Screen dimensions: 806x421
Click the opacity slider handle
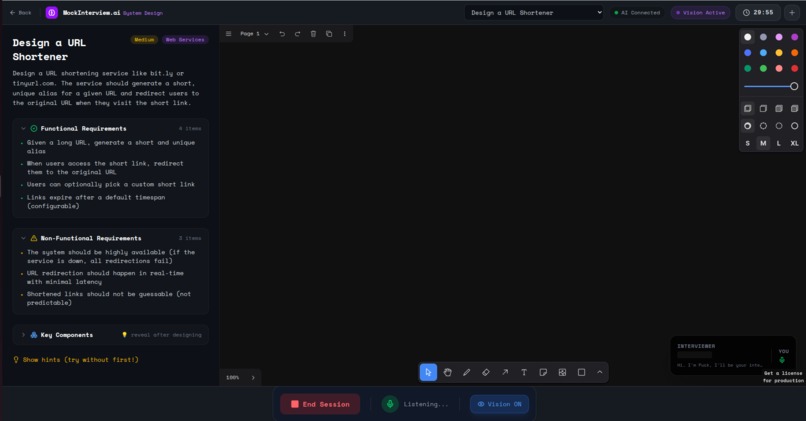point(794,86)
